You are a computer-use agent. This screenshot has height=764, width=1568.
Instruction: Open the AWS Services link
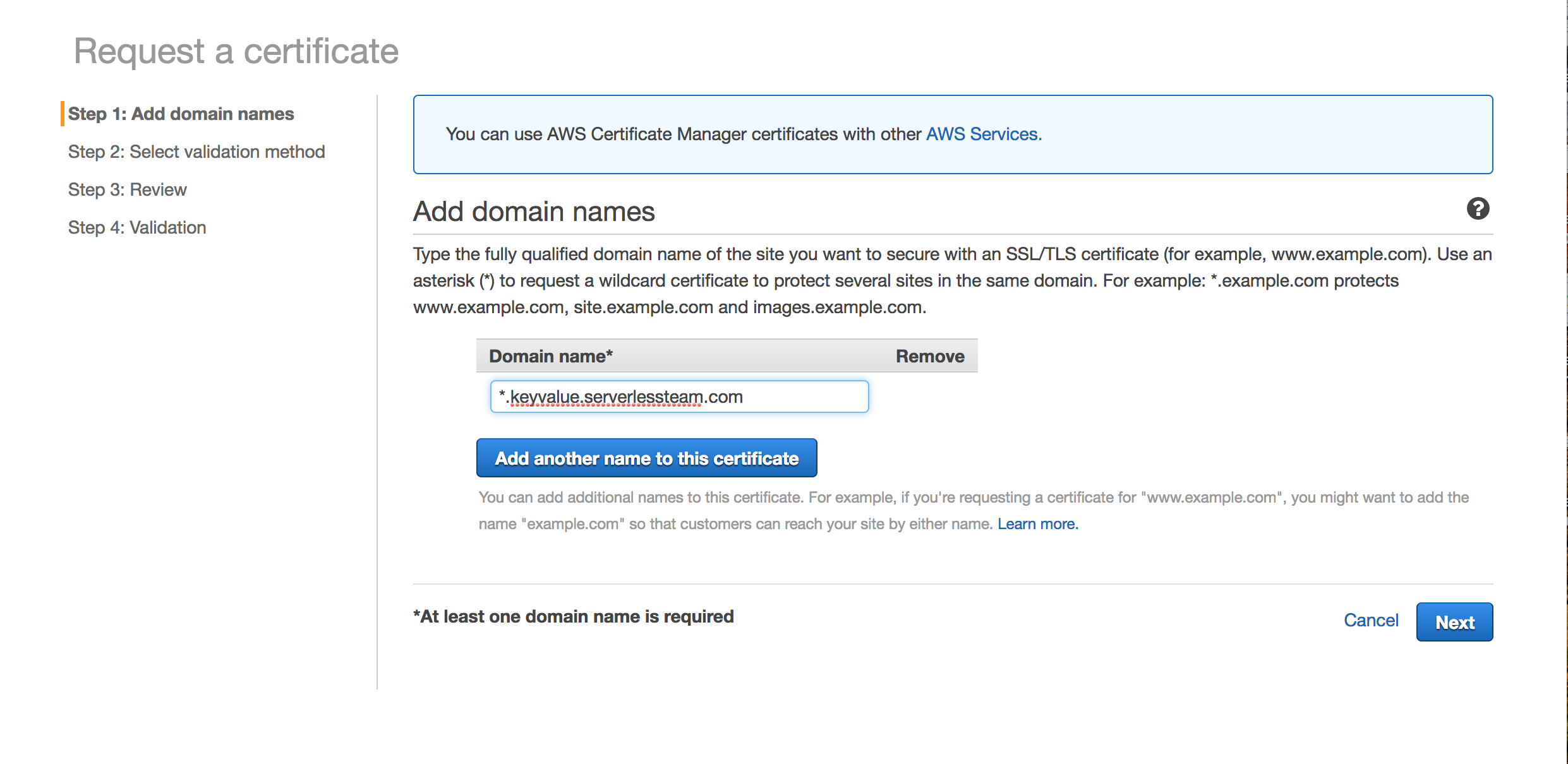coord(983,134)
